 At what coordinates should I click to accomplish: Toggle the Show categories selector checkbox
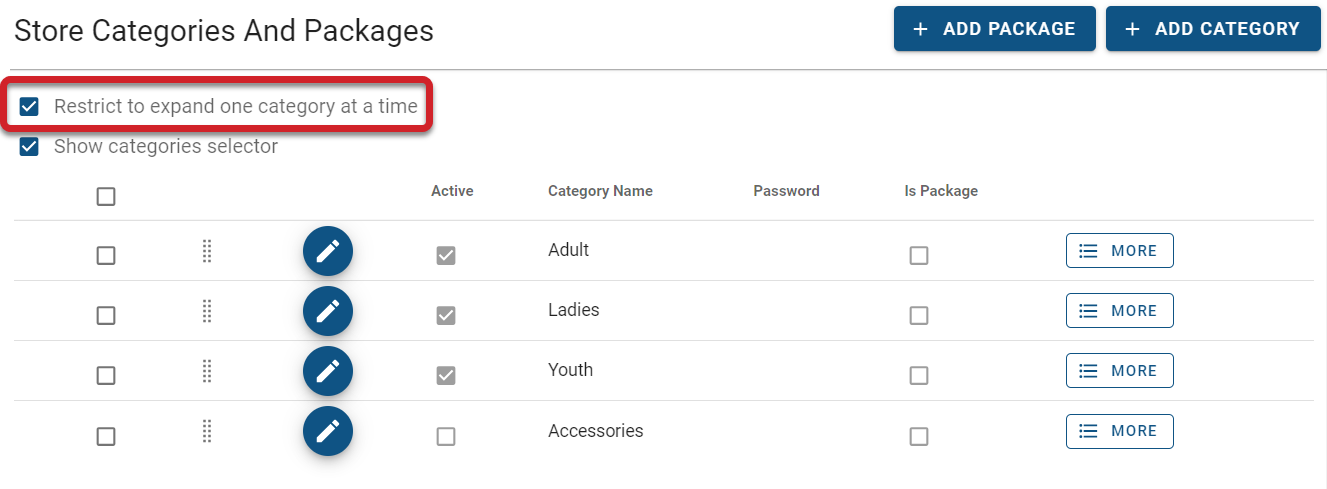click(x=29, y=146)
